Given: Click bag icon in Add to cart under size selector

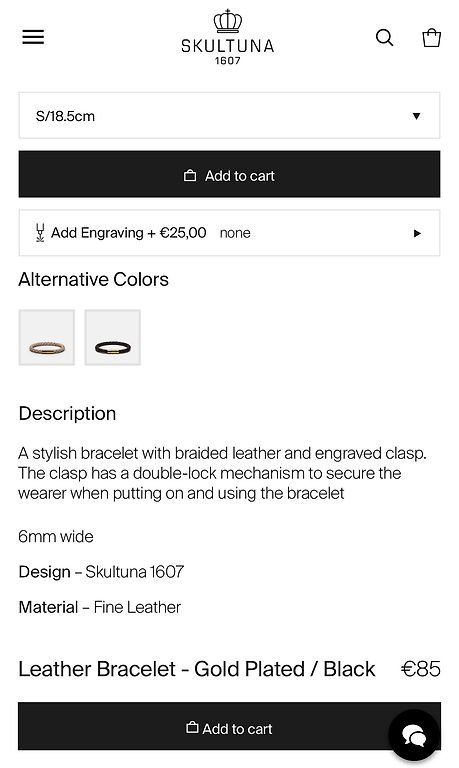Looking at the screenshot, I should 190,175.
